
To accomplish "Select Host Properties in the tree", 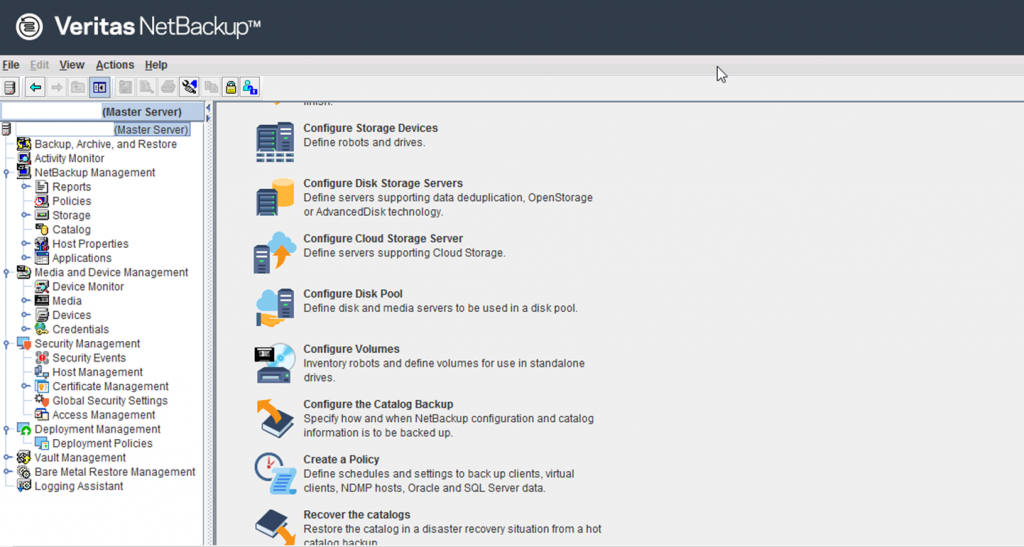I will click(90, 243).
